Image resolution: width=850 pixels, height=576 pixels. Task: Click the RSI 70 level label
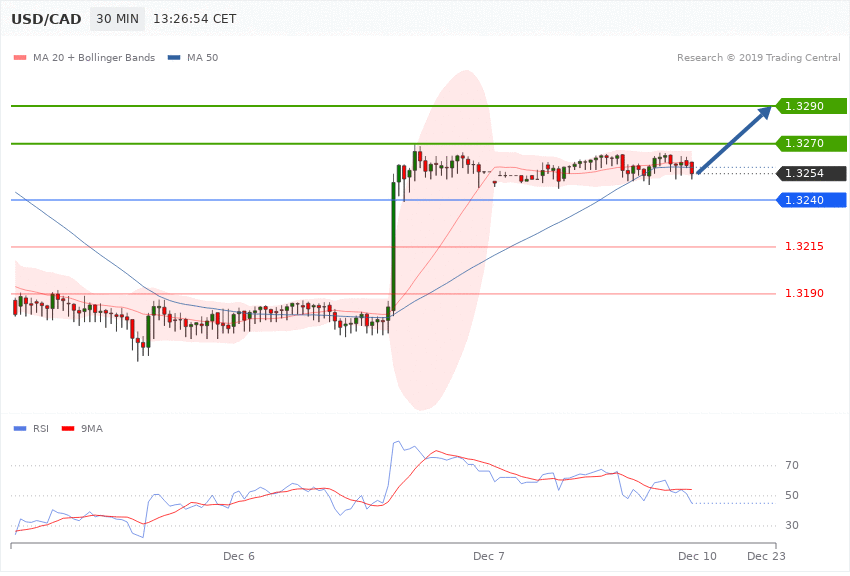792,465
